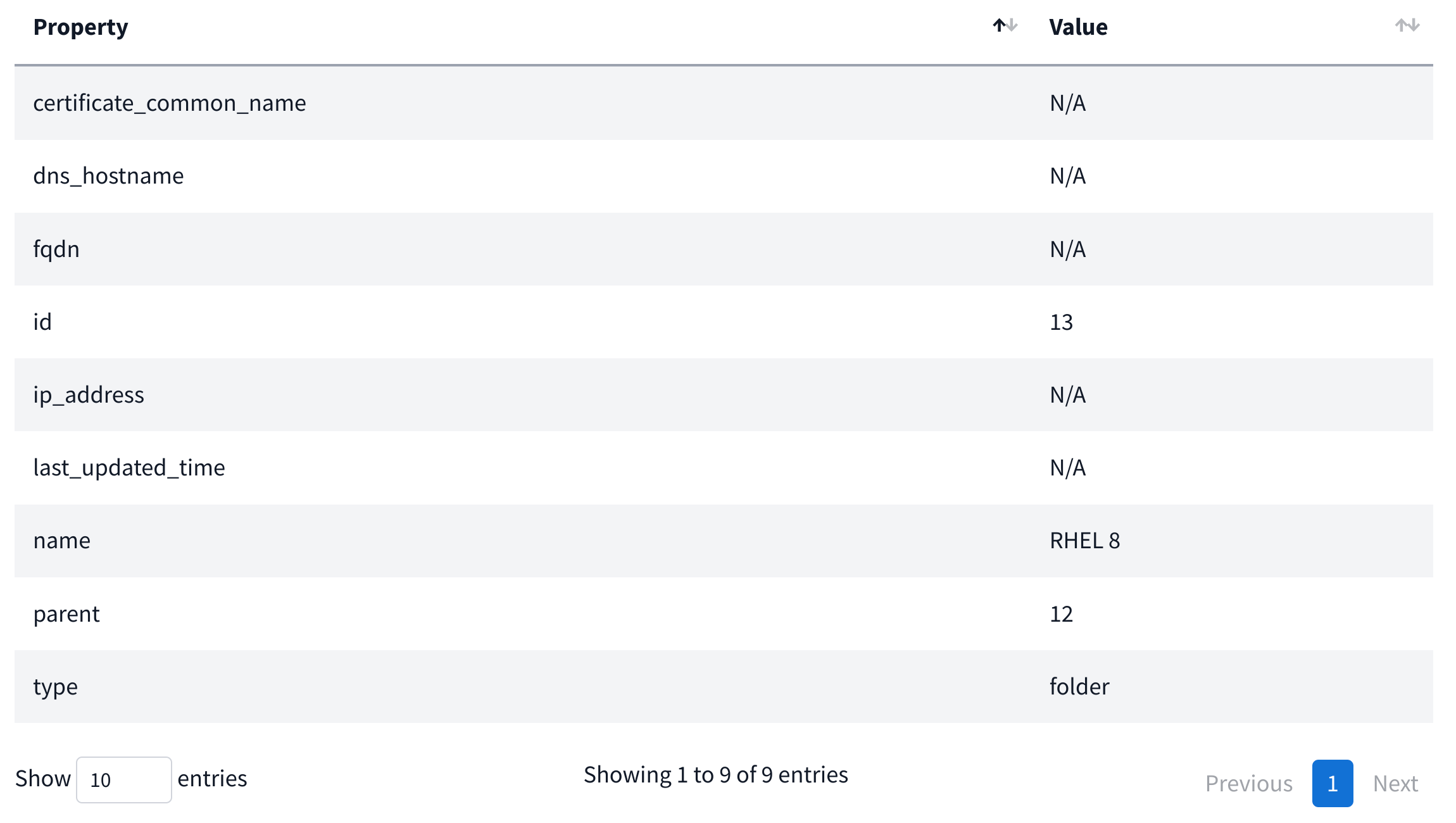Go to Previous page
Screen dimensions: 1456x823
[1248, 784]
